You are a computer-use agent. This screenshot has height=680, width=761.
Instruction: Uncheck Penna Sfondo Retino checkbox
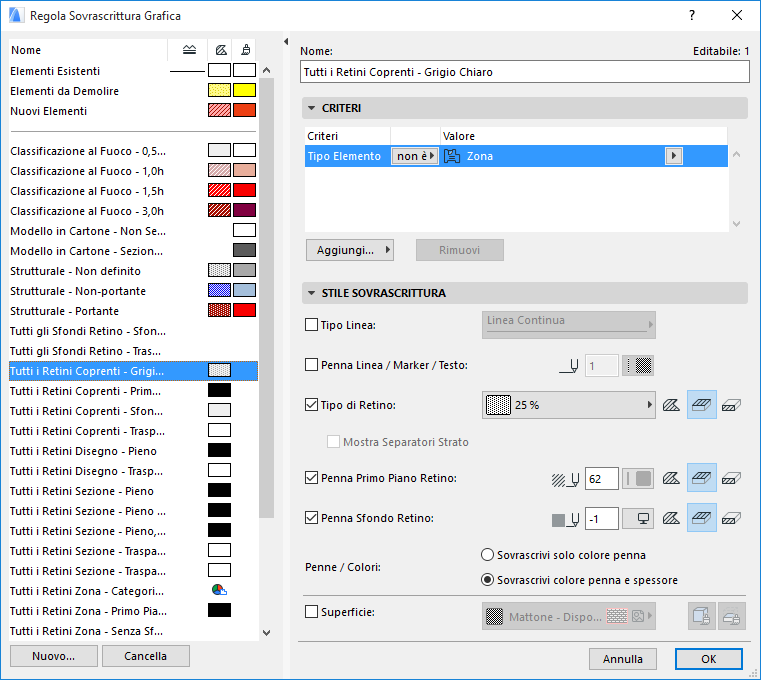click(x=311, y=517)
